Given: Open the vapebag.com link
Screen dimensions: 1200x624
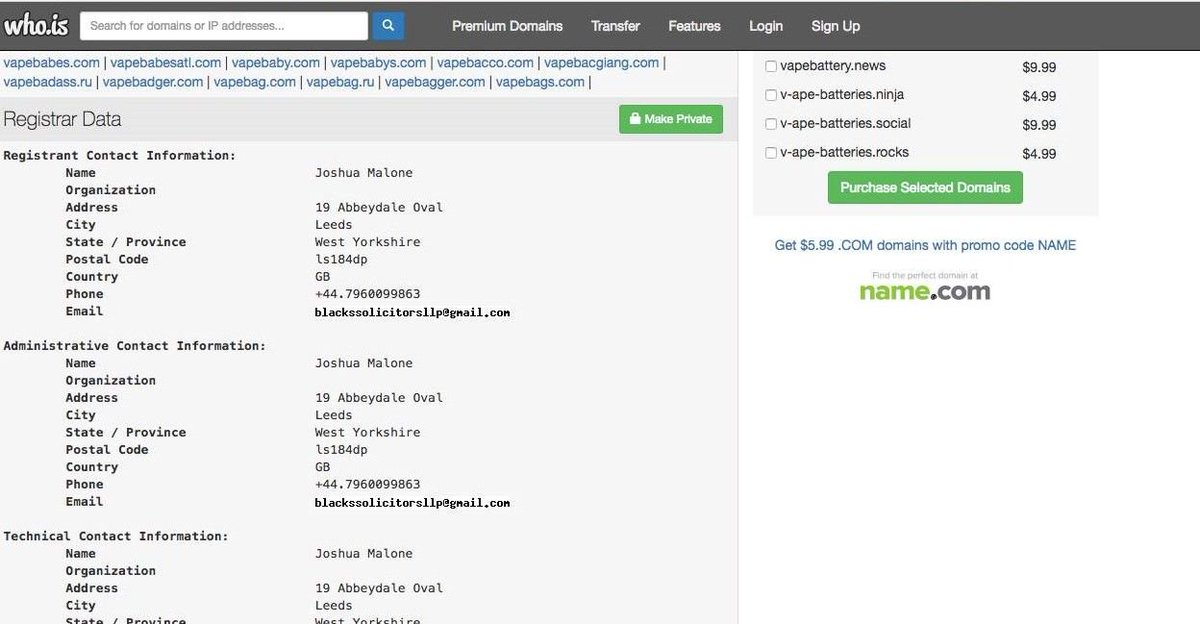Looking at the screenshot, I should click(x=255, y=82).
